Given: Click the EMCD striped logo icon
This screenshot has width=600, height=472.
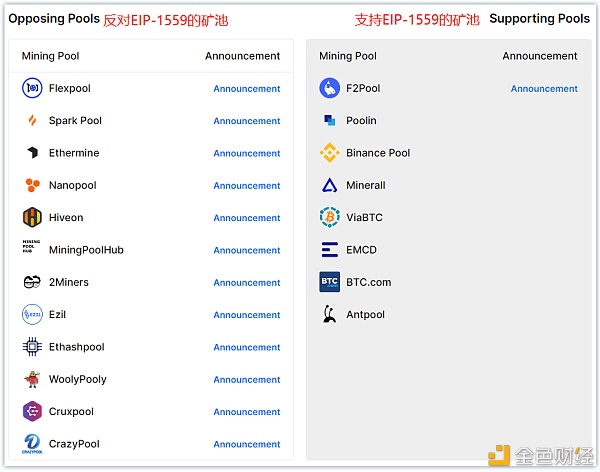Looking at the screenshot, I should [329, 250].
